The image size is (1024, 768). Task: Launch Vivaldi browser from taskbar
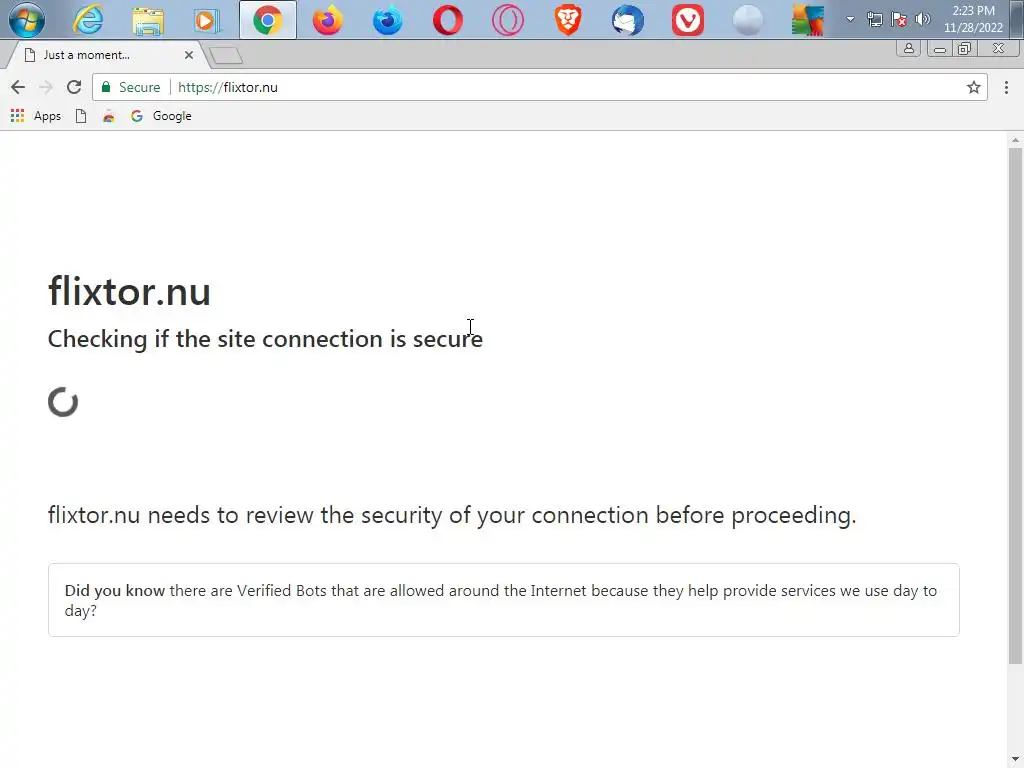(688, 20)
